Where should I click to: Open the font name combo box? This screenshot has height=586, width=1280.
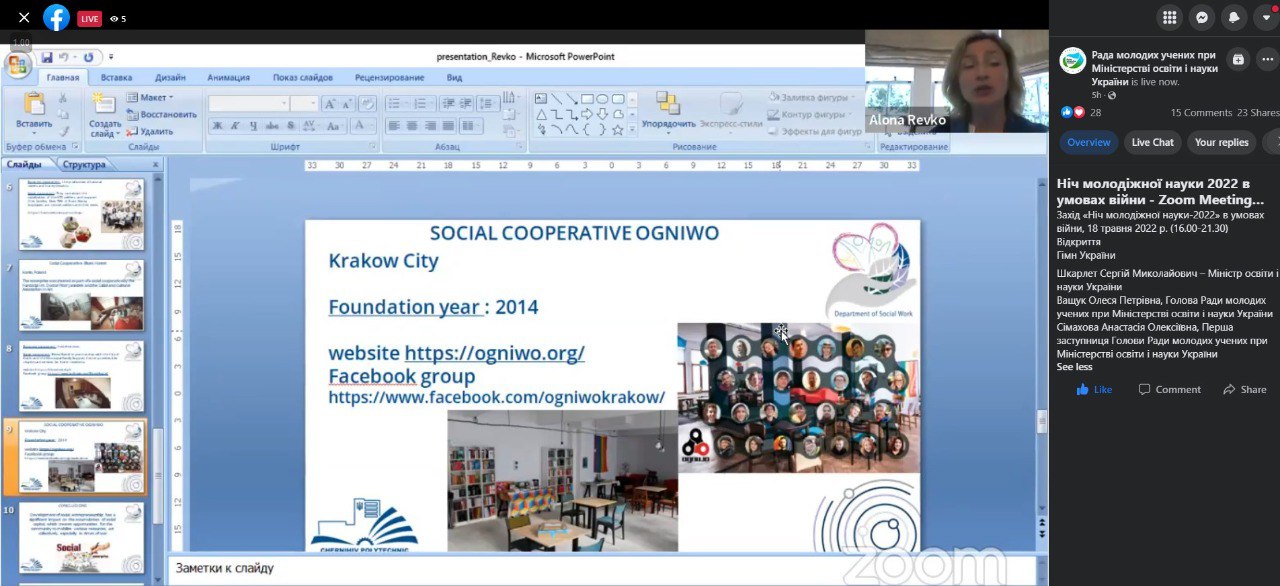pyautogui.click(x=248, y=103)
